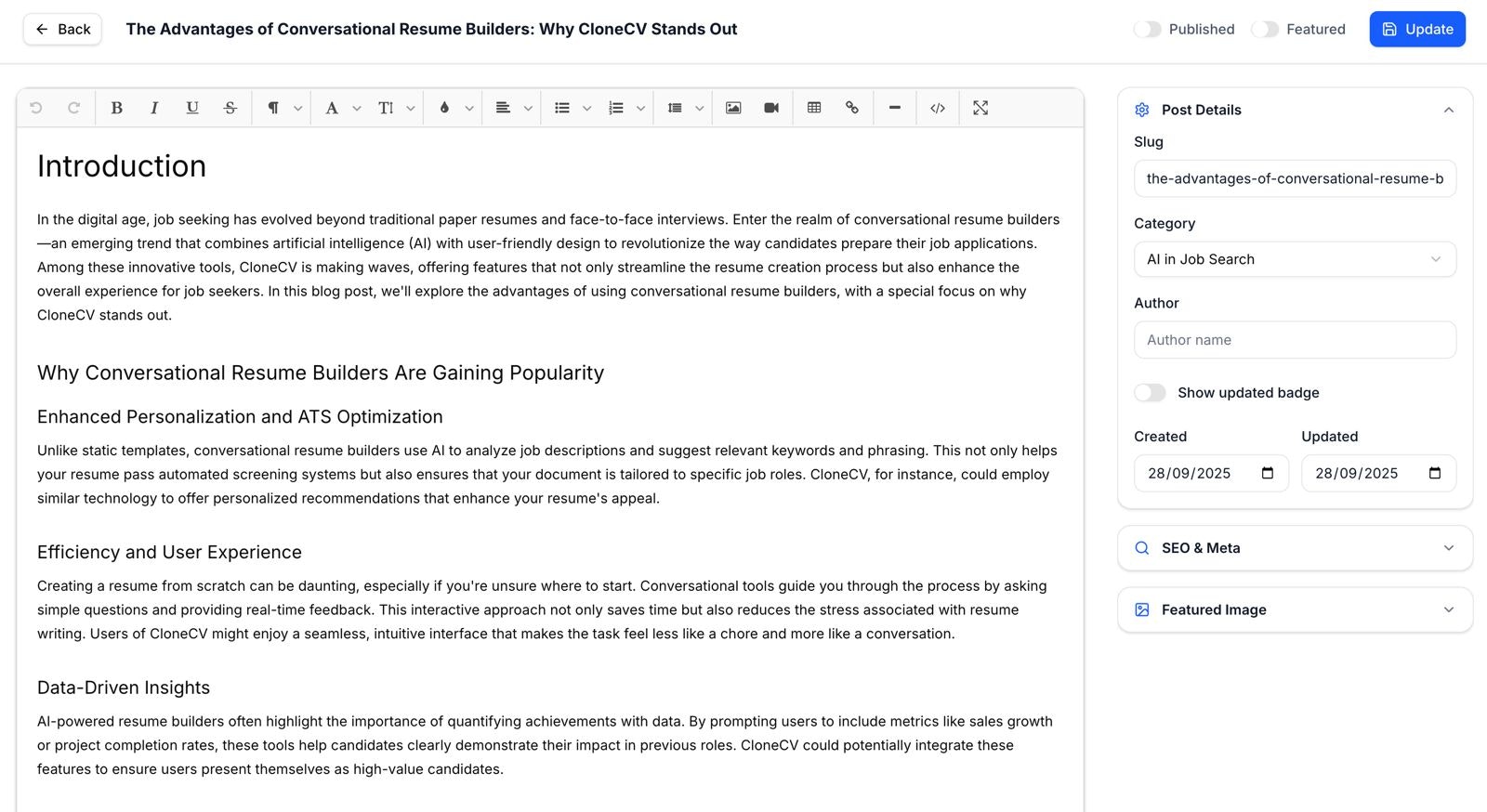Screen dimensions: 1487x812
Task: Click the Introduction heading in editor
Action: (122, 166)
